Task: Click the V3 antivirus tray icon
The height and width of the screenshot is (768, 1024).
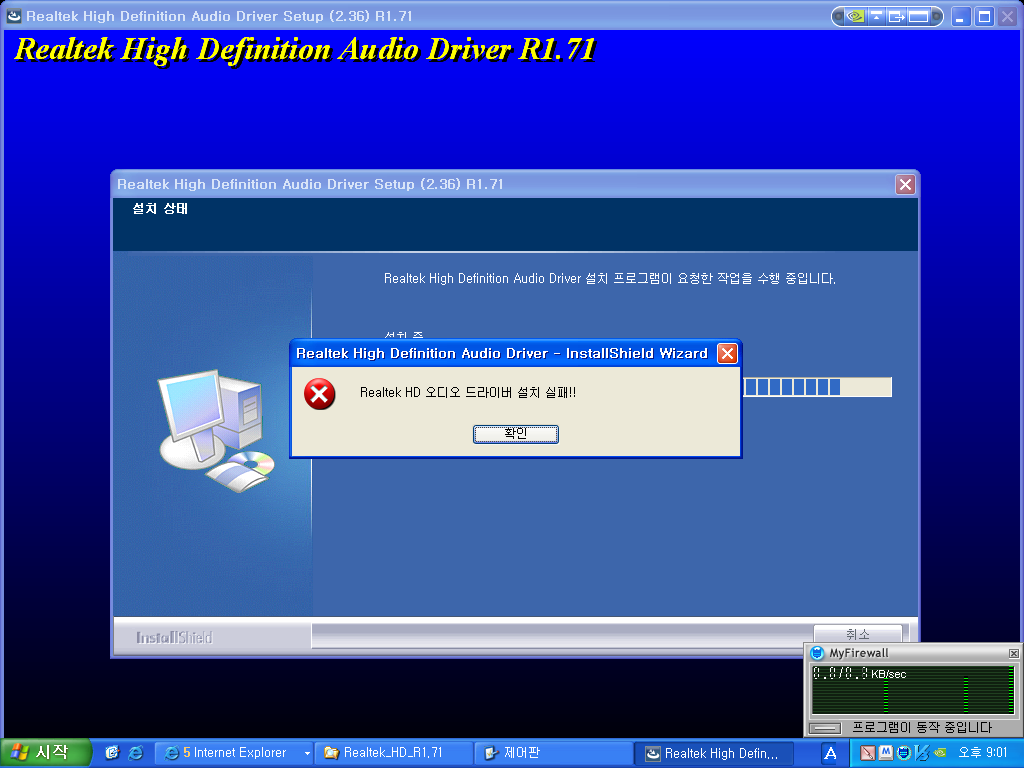Action: [921, 753]
